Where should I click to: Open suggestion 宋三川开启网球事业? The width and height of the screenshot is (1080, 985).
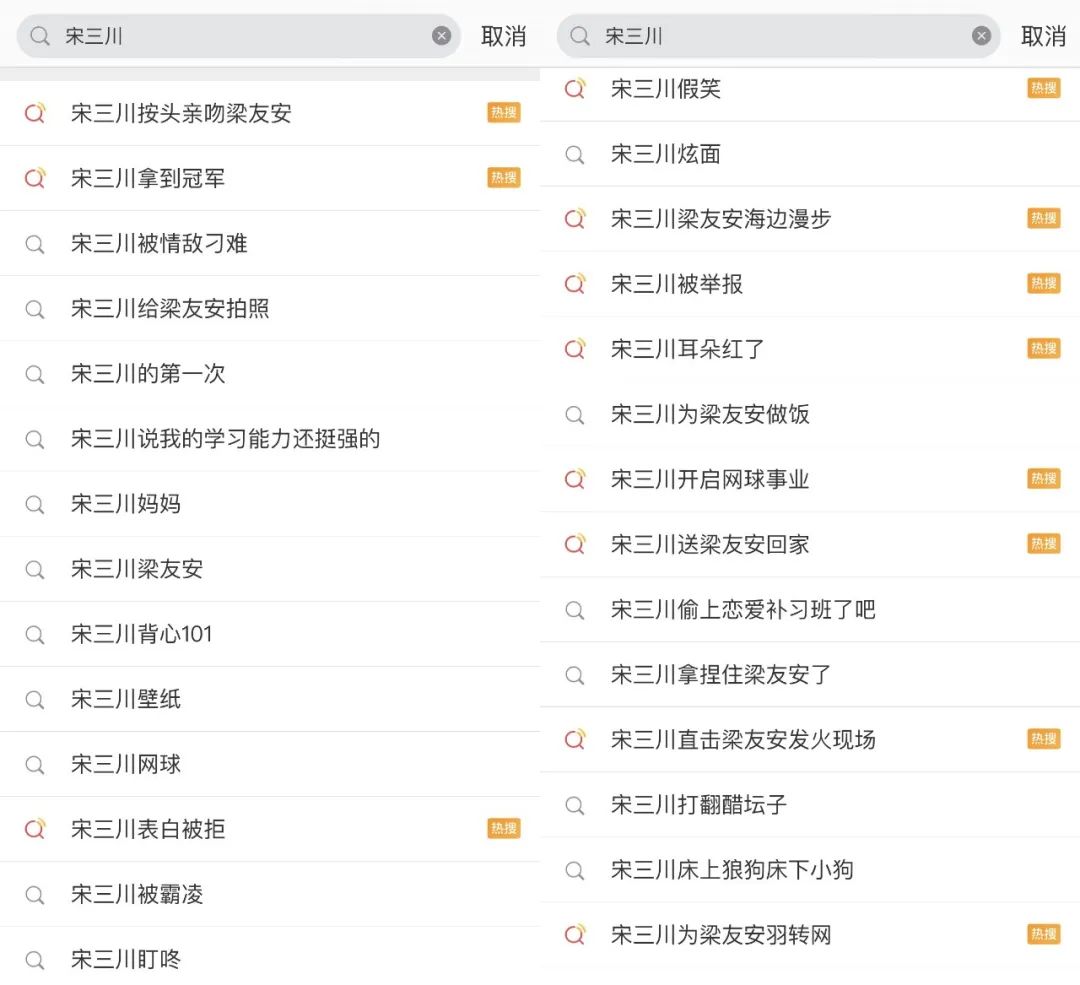(x=710, y=479)
